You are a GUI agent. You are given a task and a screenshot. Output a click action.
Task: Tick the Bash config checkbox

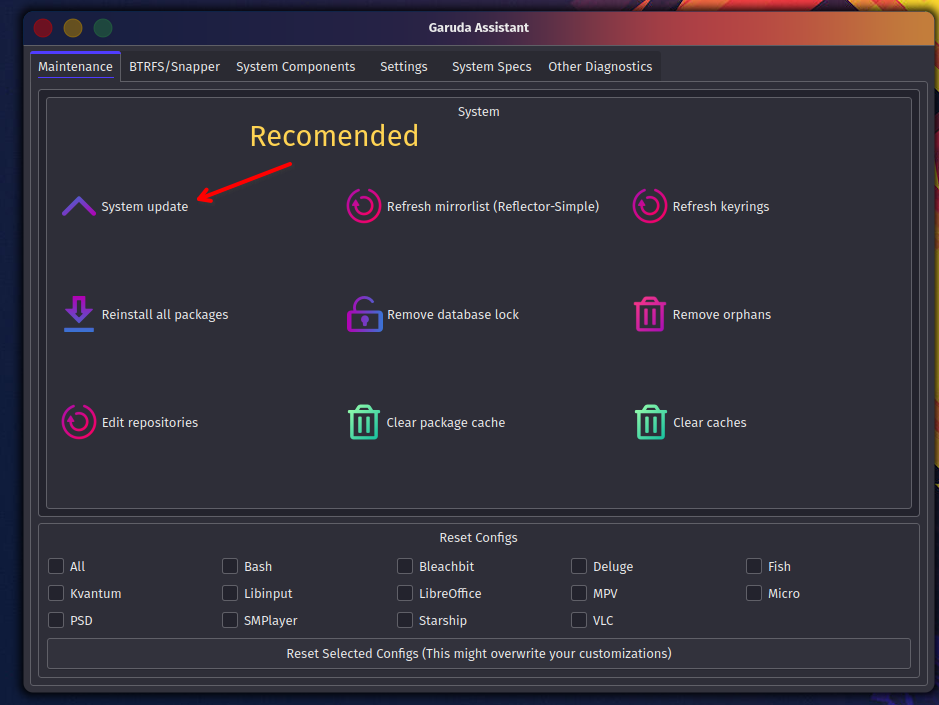tap(230, 566)
